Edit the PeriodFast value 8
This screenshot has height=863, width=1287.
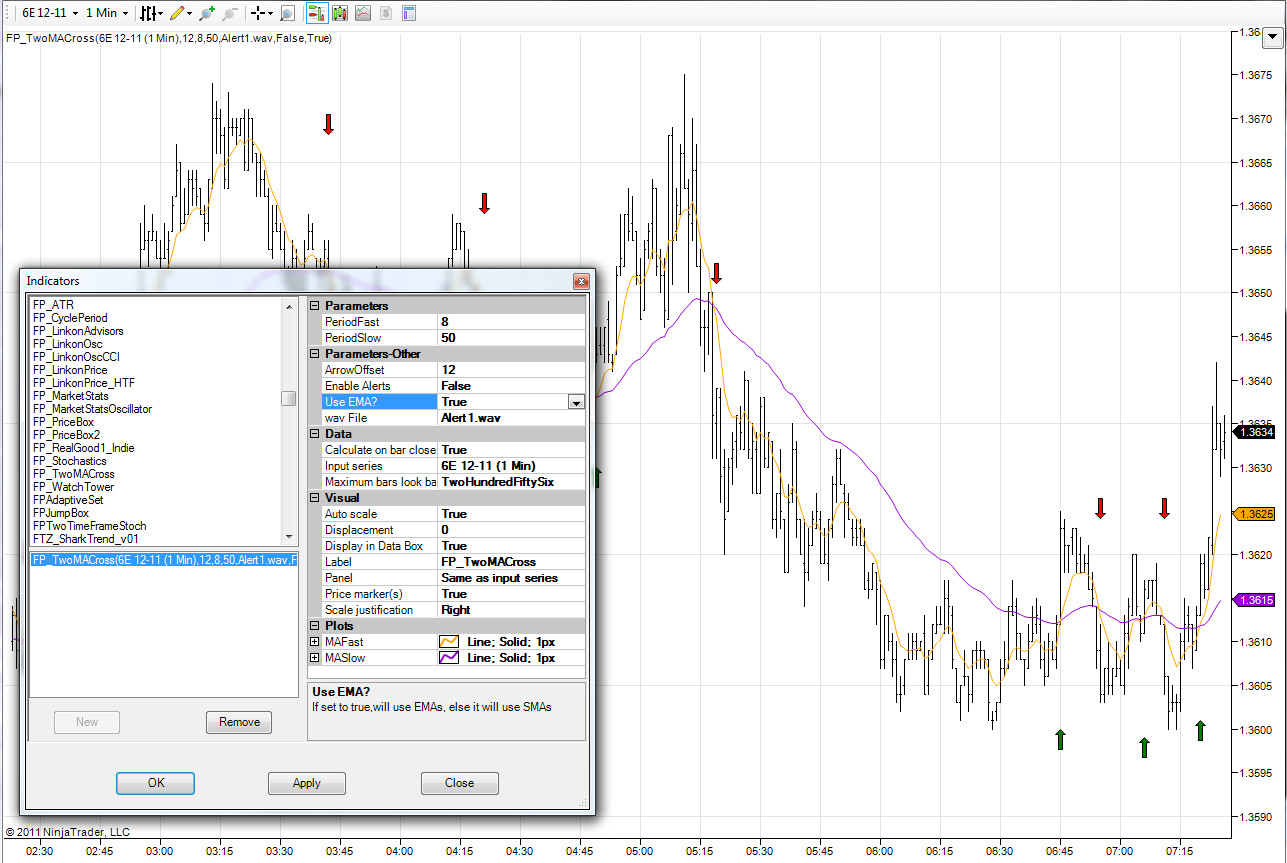[x=511, y=322]
